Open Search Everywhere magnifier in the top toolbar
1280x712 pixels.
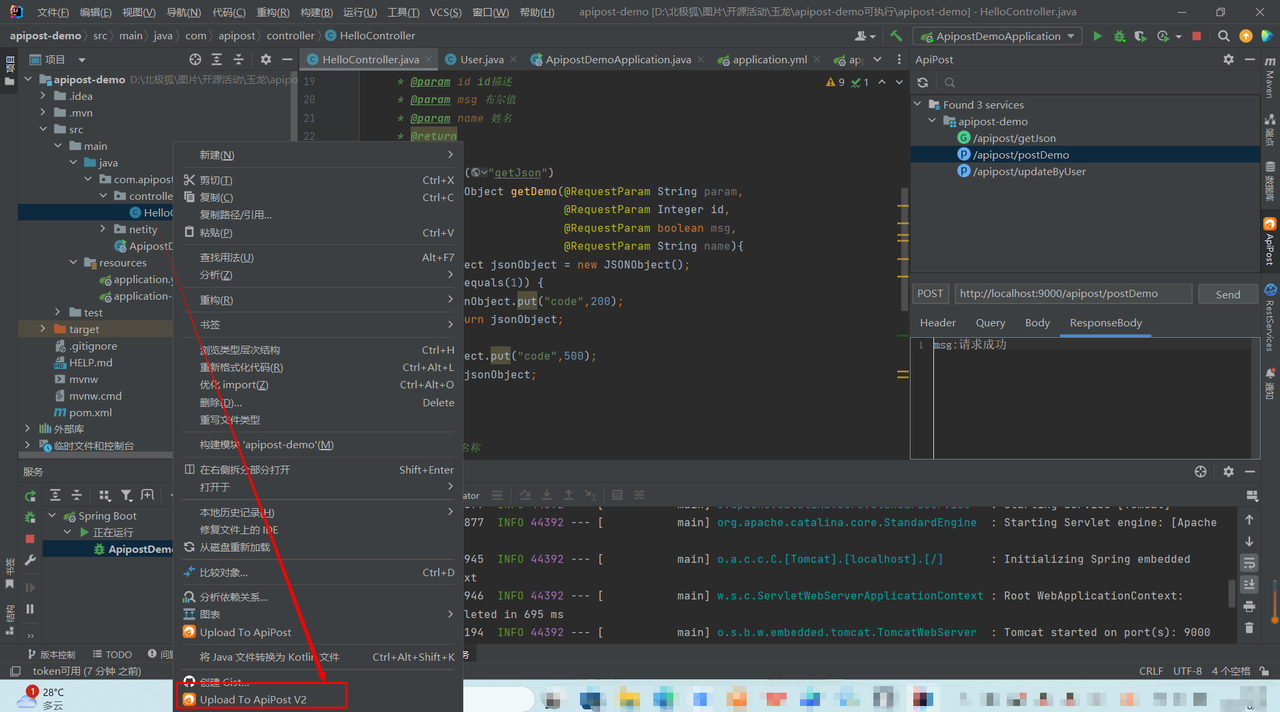(1224, 36)
